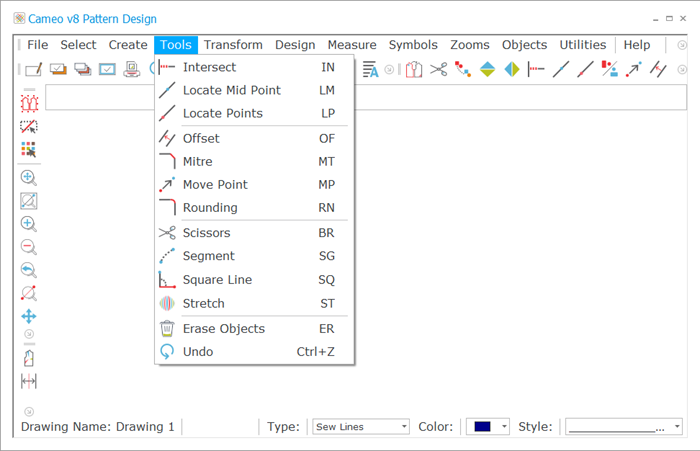Open the Color dropdown arrow

[504, 427]
